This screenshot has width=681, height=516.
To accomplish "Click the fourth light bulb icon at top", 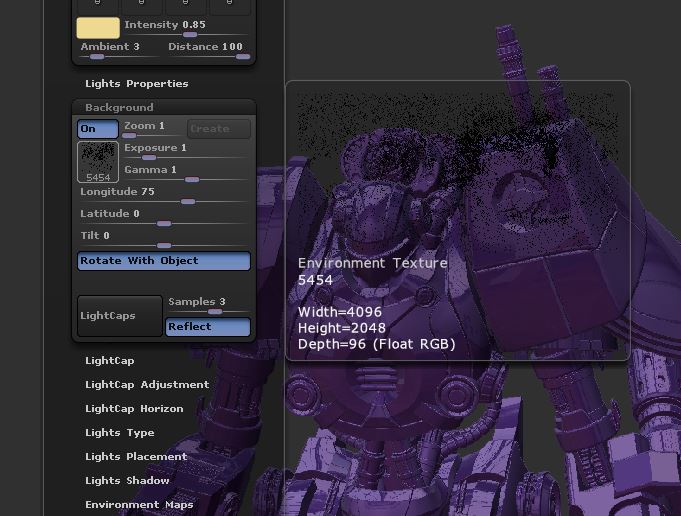I will click(230, 5).
